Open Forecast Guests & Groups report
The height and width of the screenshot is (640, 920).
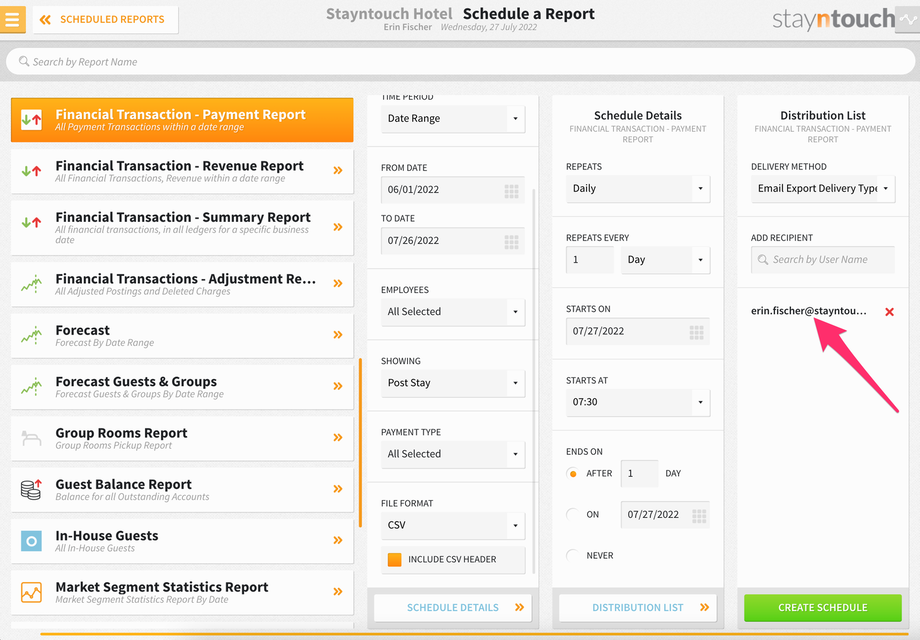click(182, 387)
